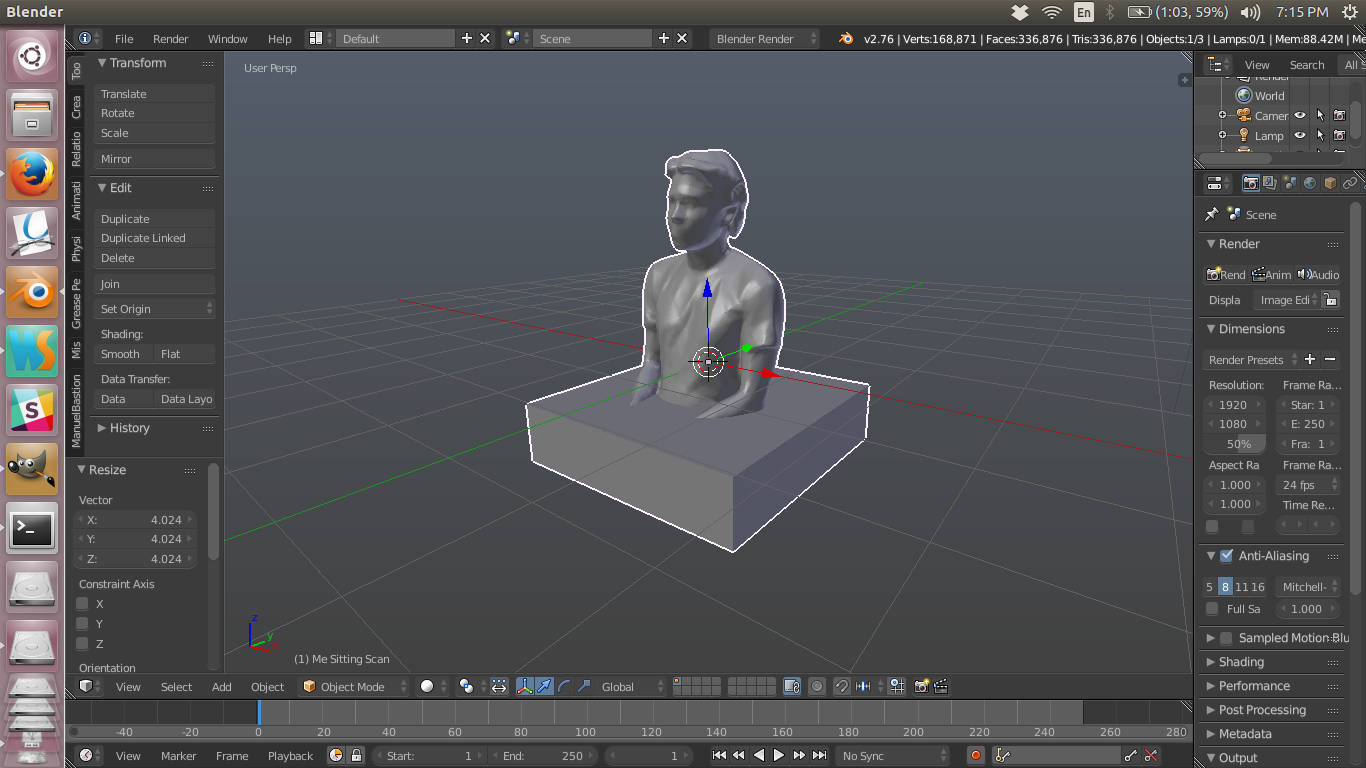Viewport: 1366px width, 768px height.
Task: Open Render properties camera tab
Action: [1250, 183]
